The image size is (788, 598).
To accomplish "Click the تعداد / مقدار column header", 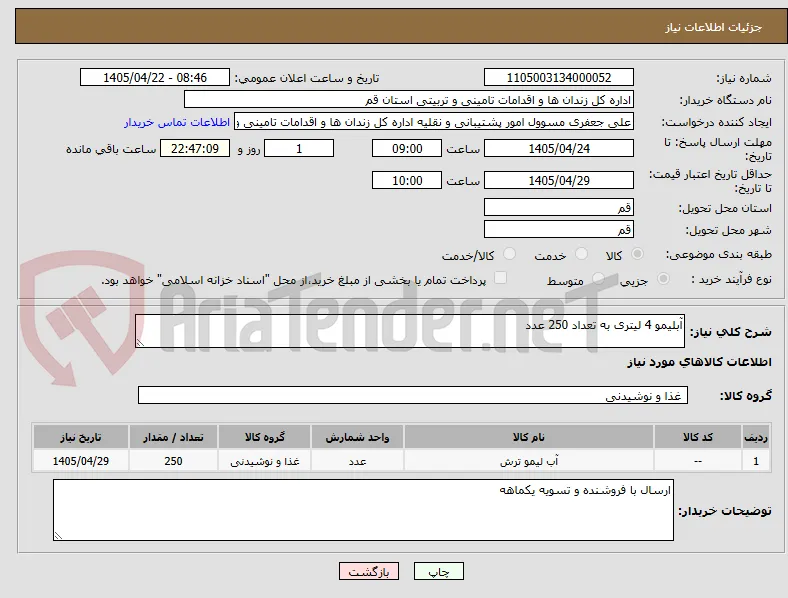I will pos(173,437).
